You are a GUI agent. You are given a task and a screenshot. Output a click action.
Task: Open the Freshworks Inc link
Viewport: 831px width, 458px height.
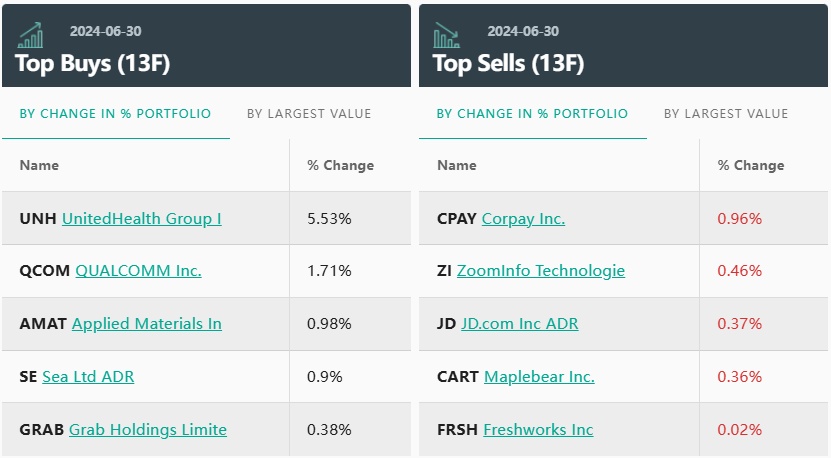pyautogui.click(x=538, y=430)
